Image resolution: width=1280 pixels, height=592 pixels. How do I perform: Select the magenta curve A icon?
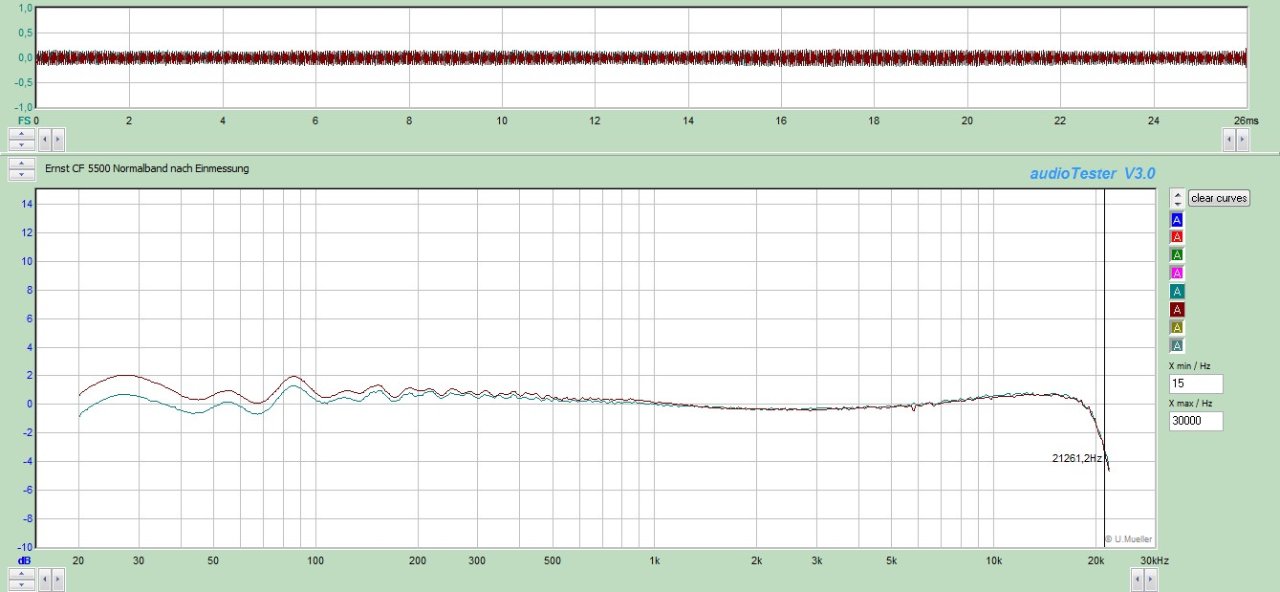1177,273
